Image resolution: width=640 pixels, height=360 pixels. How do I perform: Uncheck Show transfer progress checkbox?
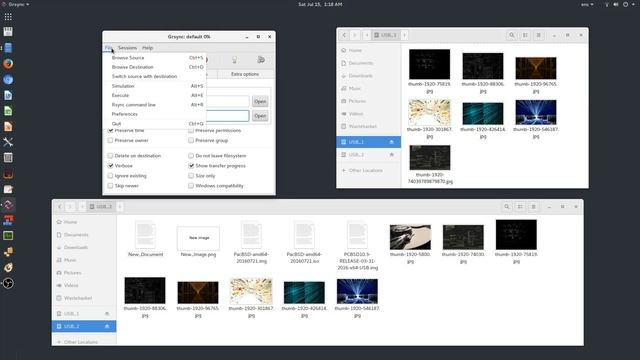[x=191, y=166]
